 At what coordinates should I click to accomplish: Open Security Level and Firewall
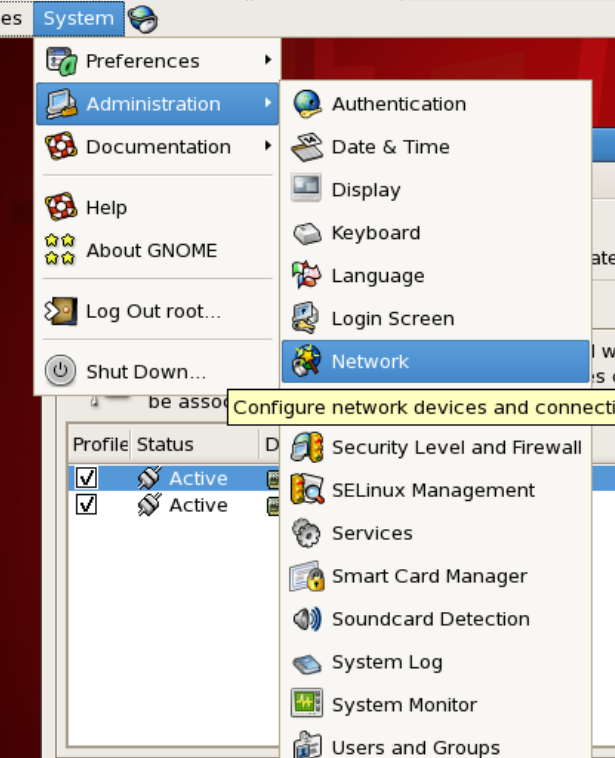436,447
